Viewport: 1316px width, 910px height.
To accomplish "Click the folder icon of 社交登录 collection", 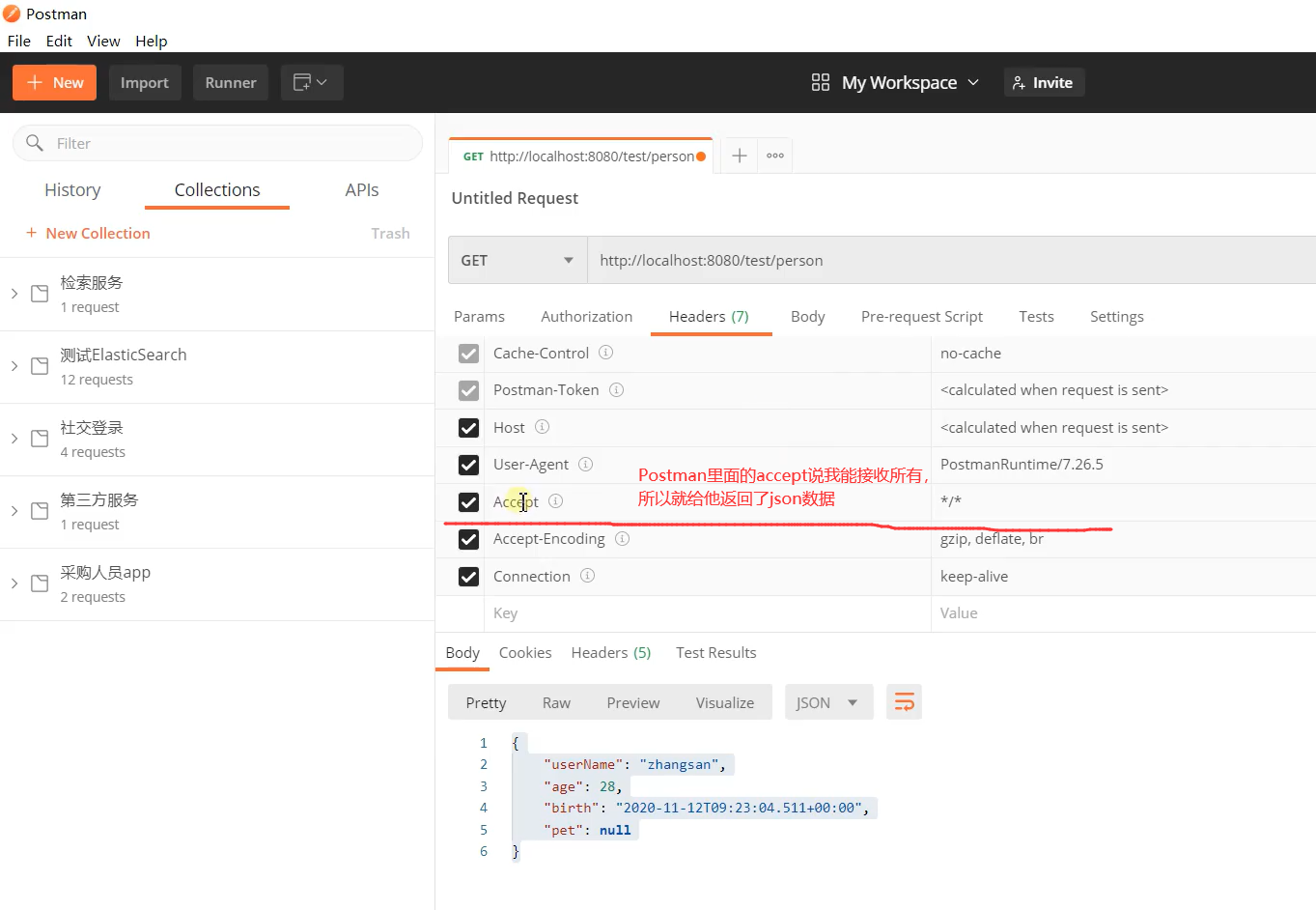I will click(40, 439).
